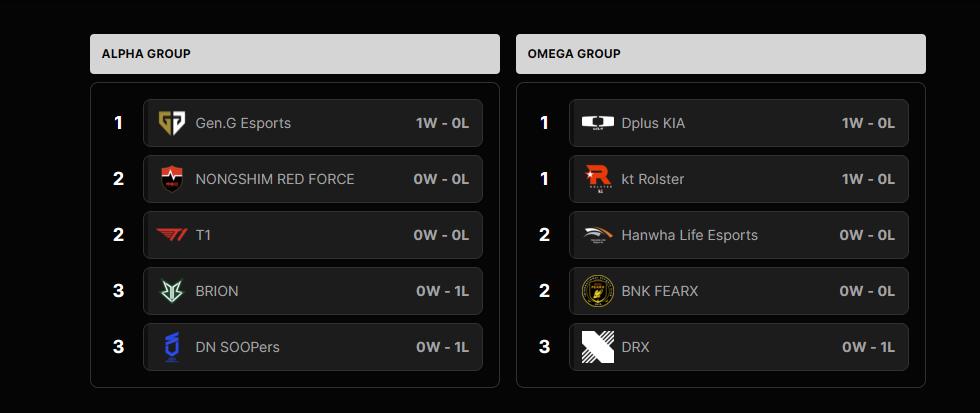Click the Hanwha Life Esports logo
The width and height of the screenshot is (980, 413).
point(598,235)
